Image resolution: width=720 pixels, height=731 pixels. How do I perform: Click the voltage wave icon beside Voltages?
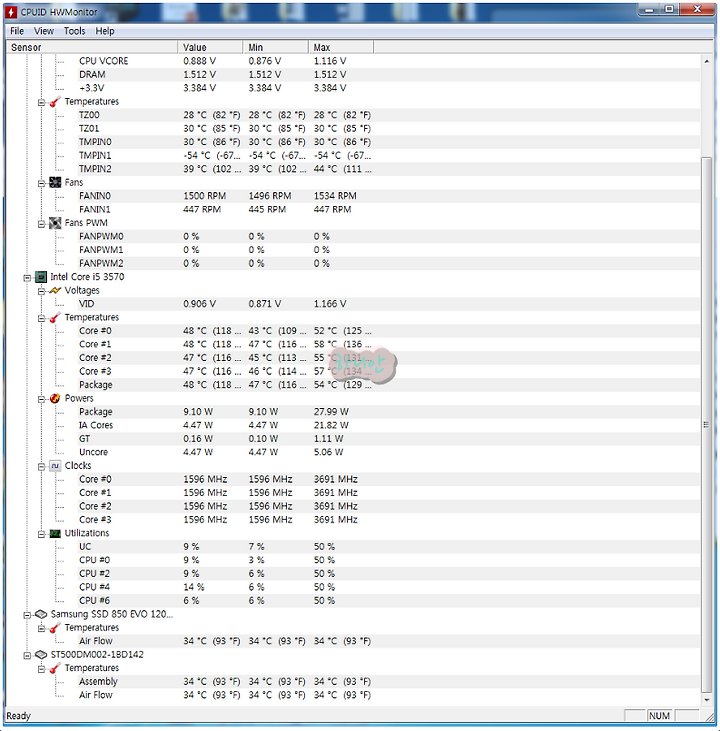55,290
